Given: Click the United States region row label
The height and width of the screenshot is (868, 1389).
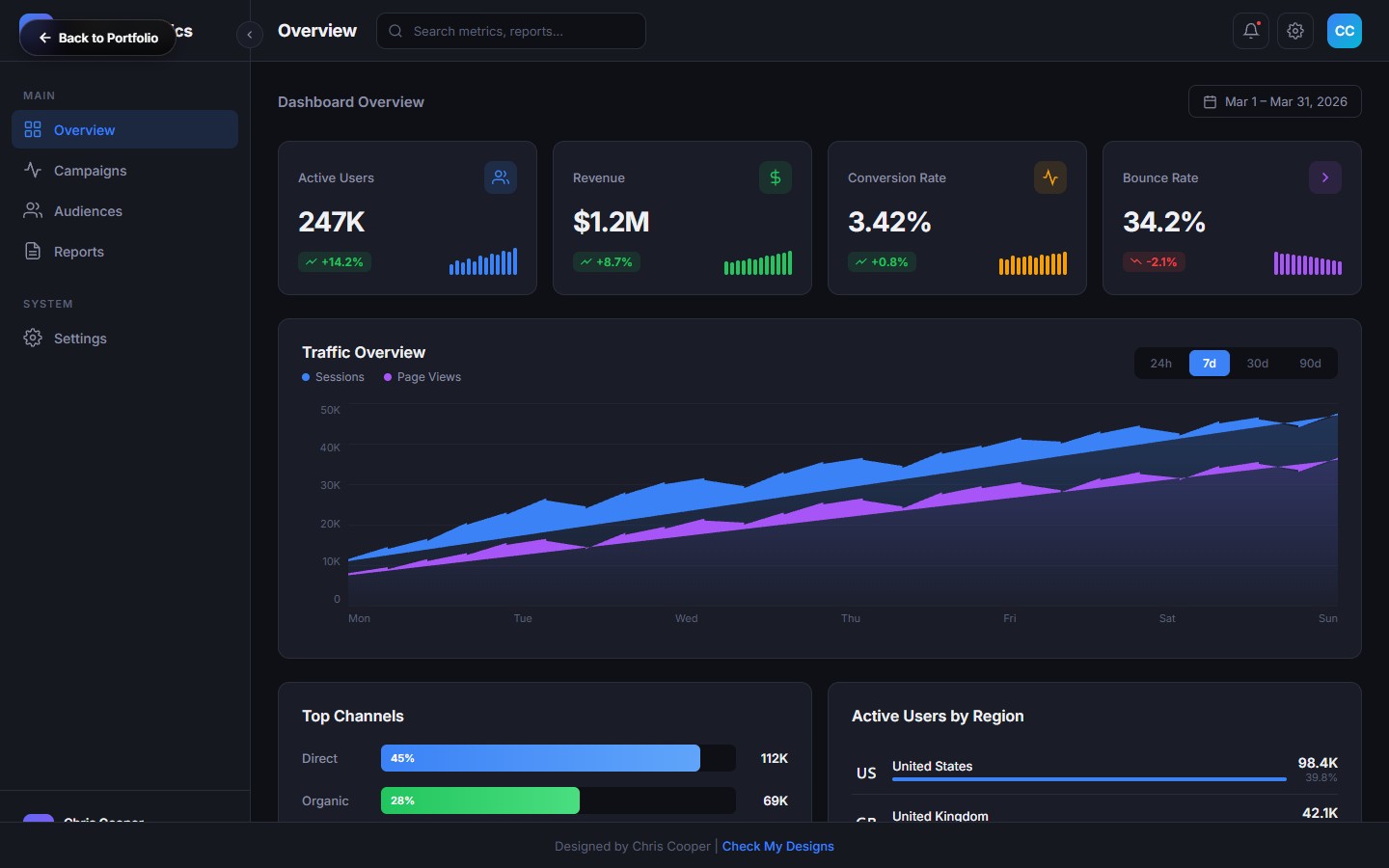Looking at the screenshot, I should click(932, 766).
